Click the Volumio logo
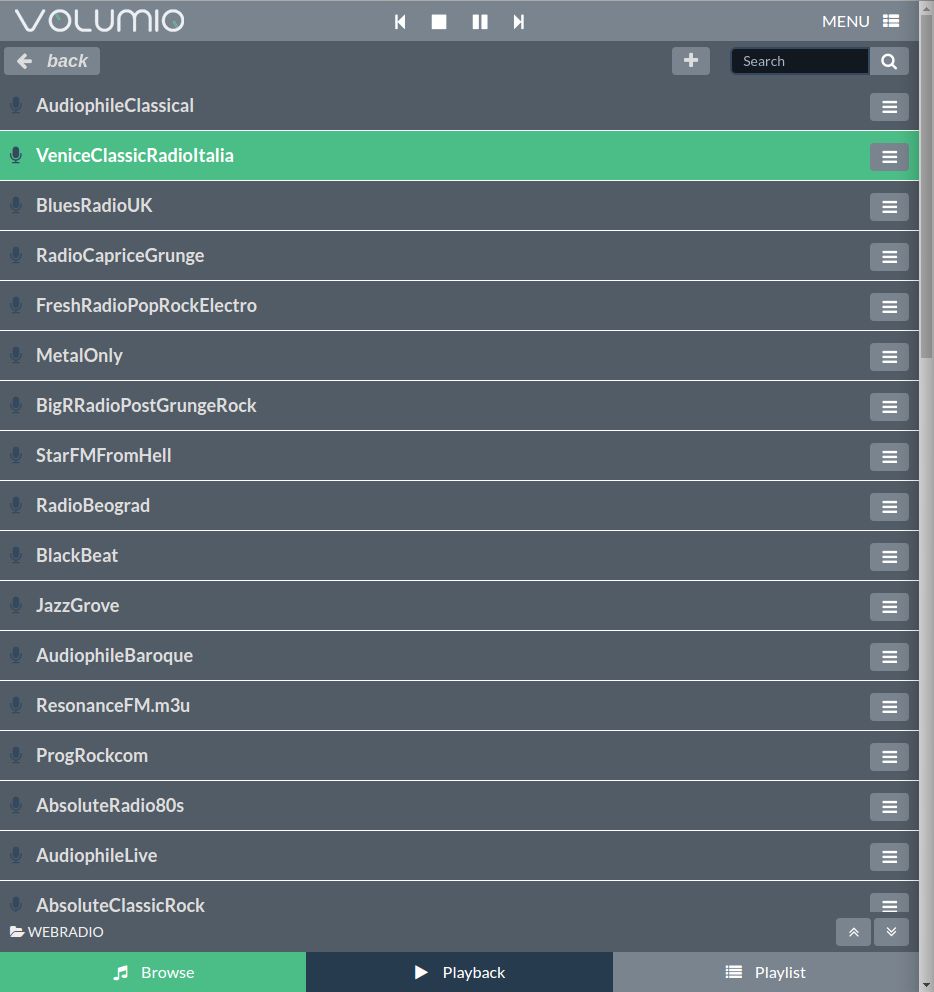The height and width of the screenshot is (992, 934). 99,21
